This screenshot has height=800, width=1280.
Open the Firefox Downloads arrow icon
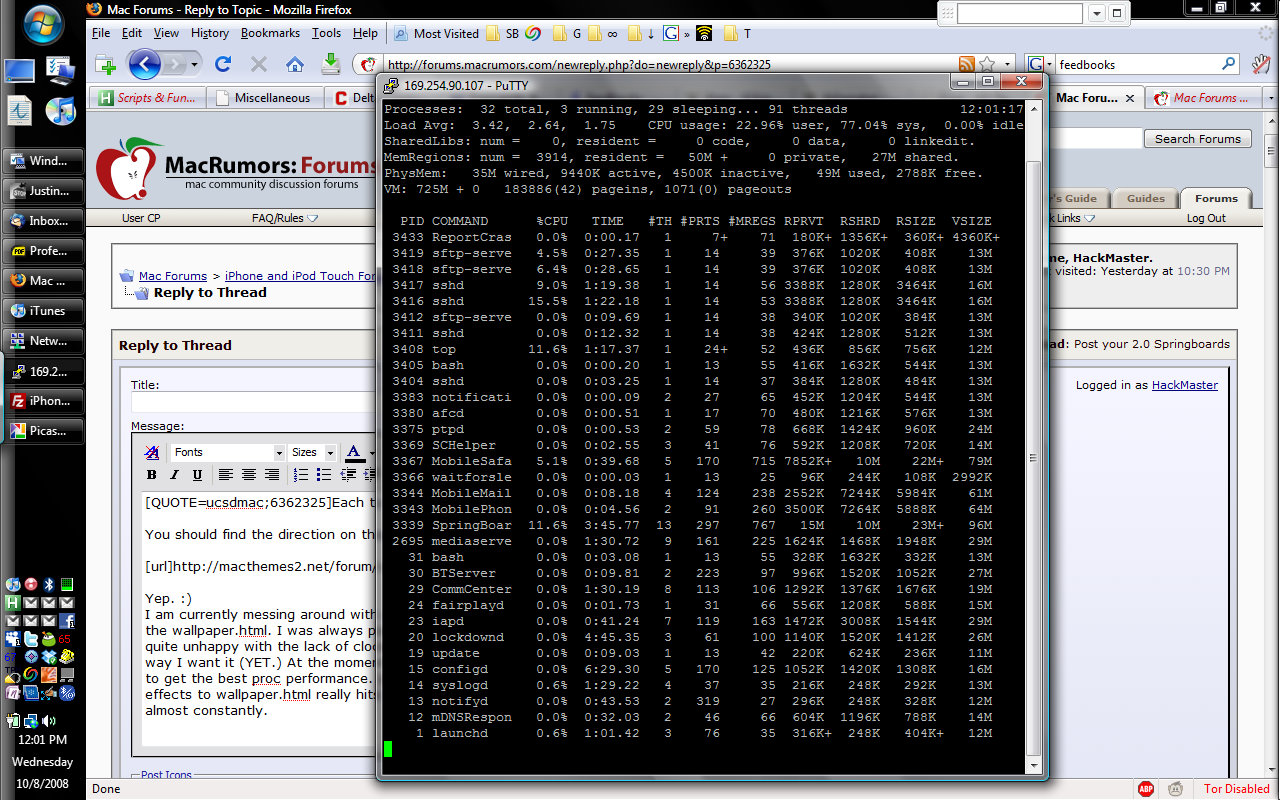click(331, 64)
